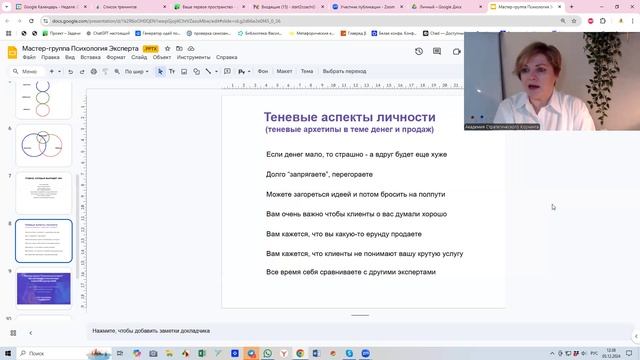Open the Вид menu
This screenshot has height=360, width=640.
[x=70, y=58]
